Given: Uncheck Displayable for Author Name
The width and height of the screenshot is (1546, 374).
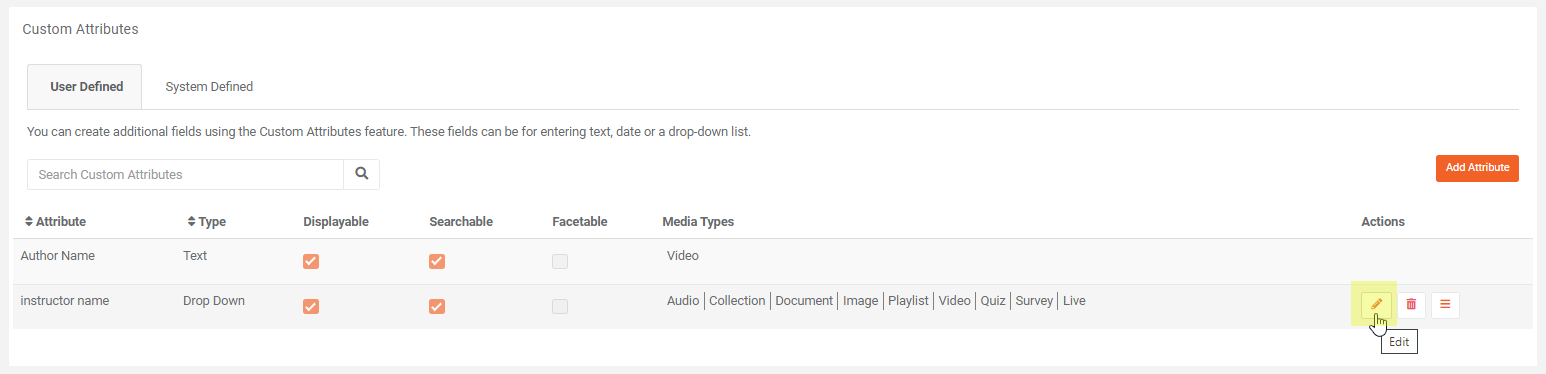Looking at the screenshot, I should [311, 261].
